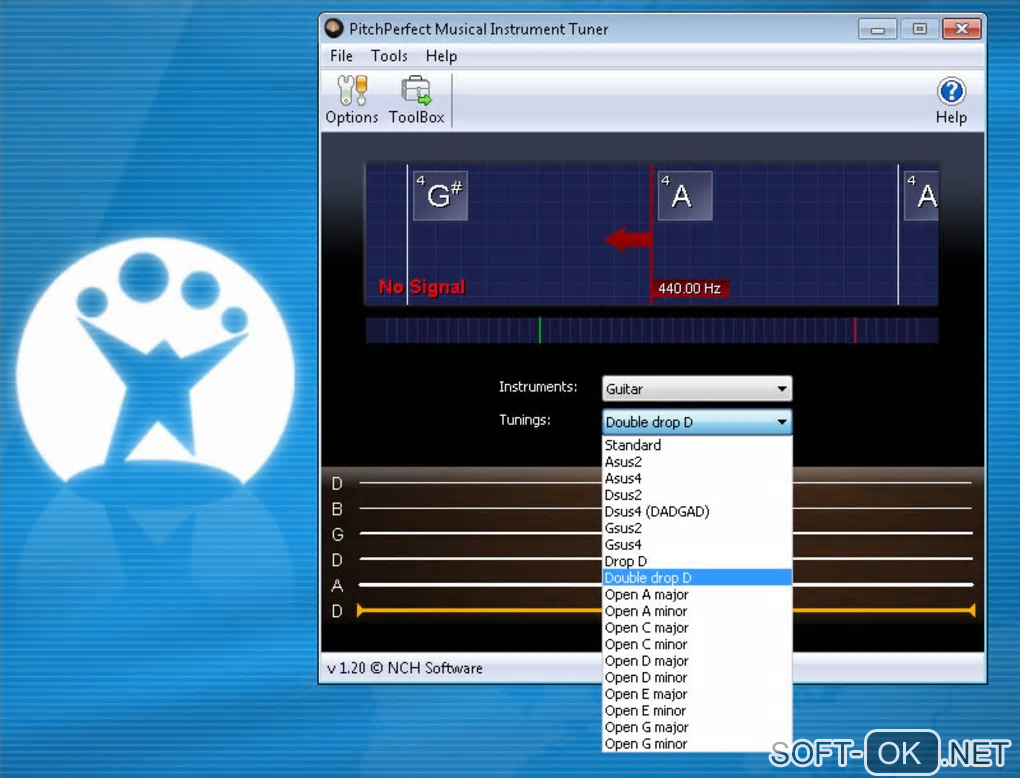Open the Tools menu
The height and width of the screenshot is (778, 1020).
(x=389, y=56)
